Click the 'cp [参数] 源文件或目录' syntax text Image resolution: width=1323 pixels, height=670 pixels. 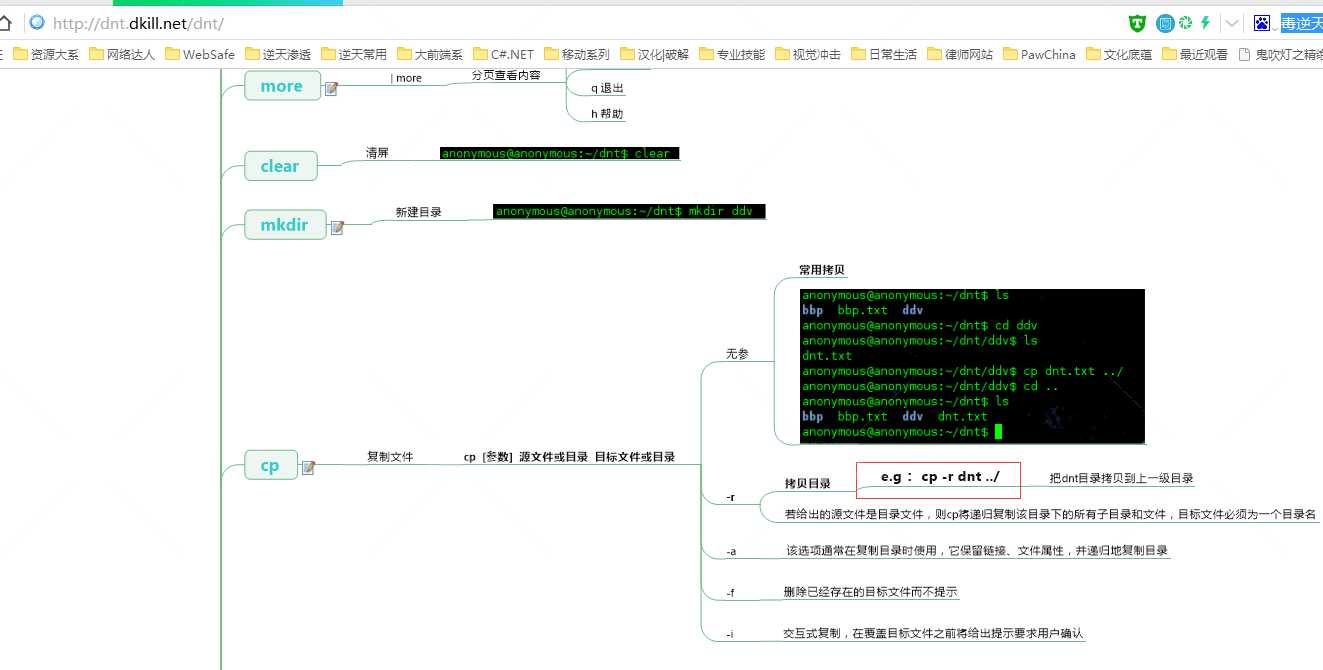[x=569, y=457]
